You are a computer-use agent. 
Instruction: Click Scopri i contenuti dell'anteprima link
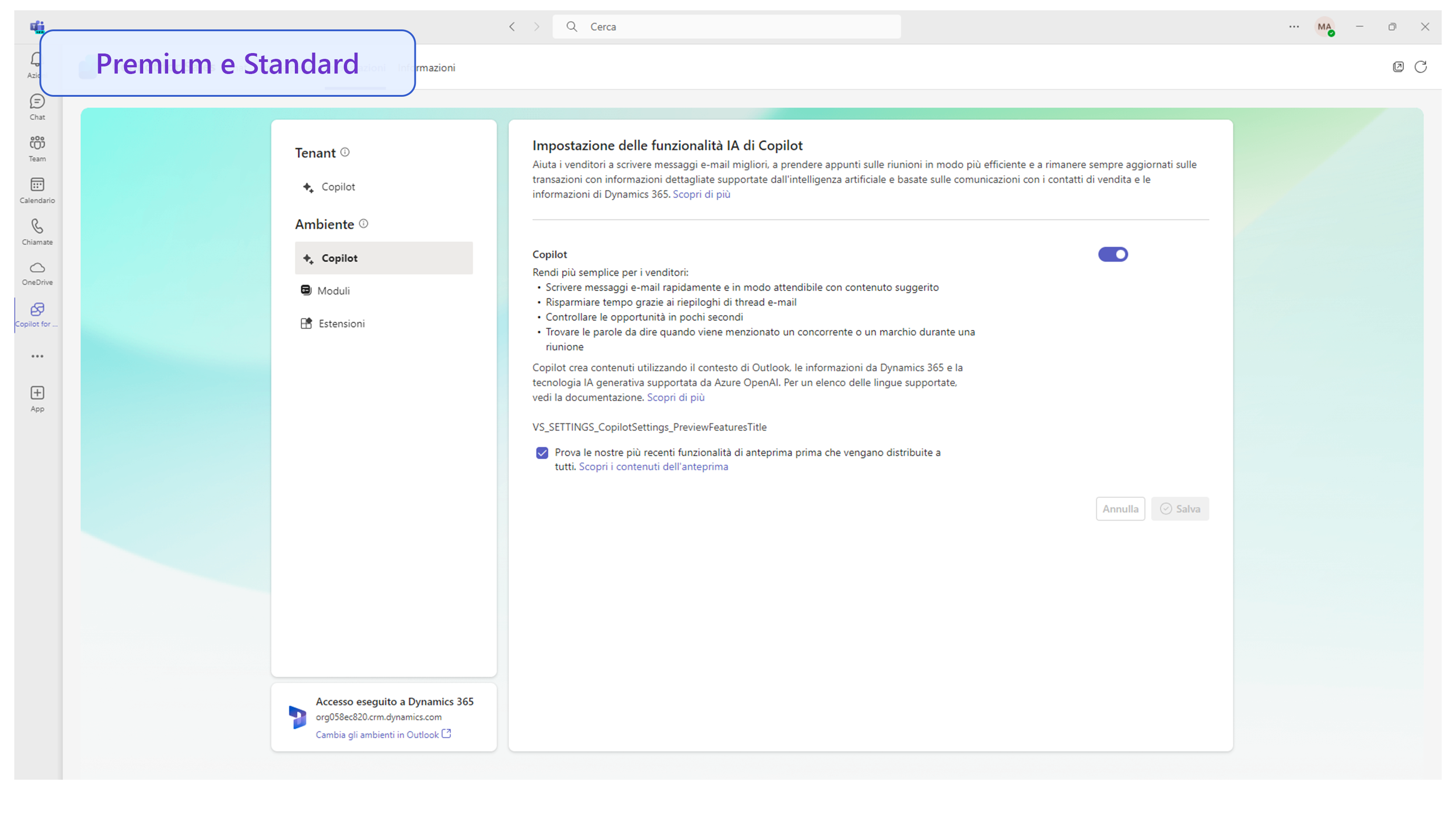653,467
